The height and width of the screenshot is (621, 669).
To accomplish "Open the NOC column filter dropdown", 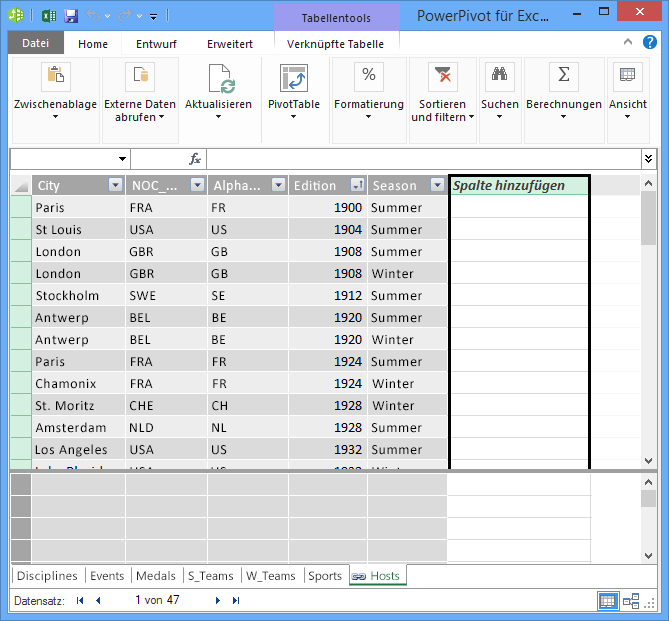I will coord(197,185).
